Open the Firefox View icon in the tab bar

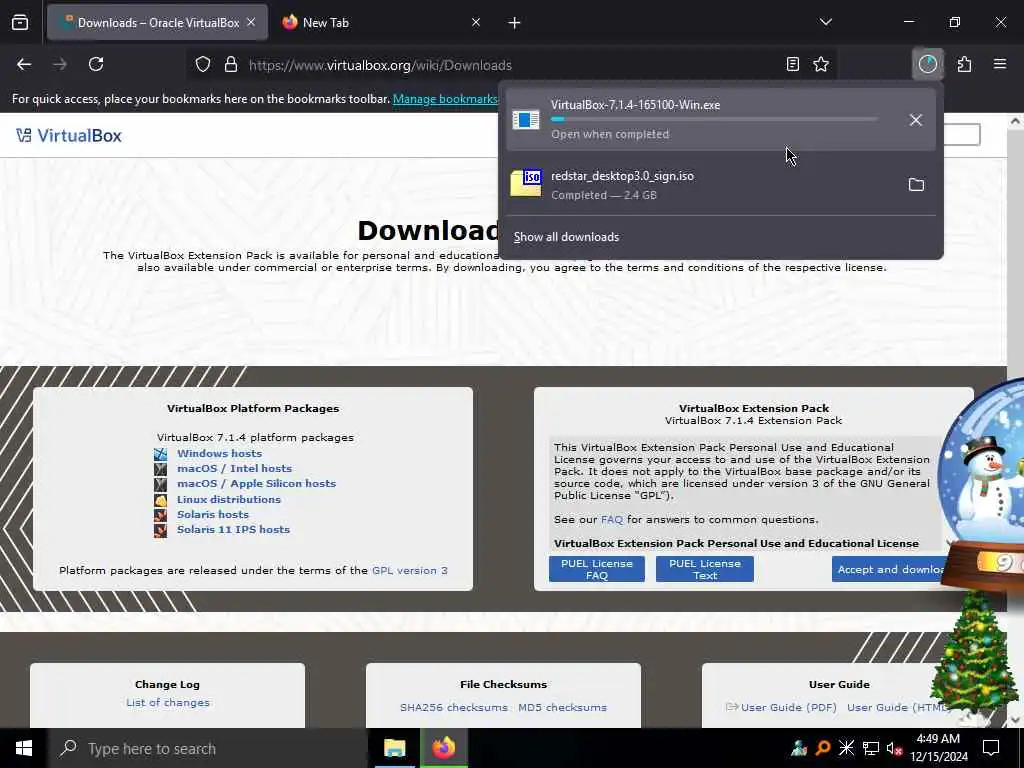[x=20, y=23]
